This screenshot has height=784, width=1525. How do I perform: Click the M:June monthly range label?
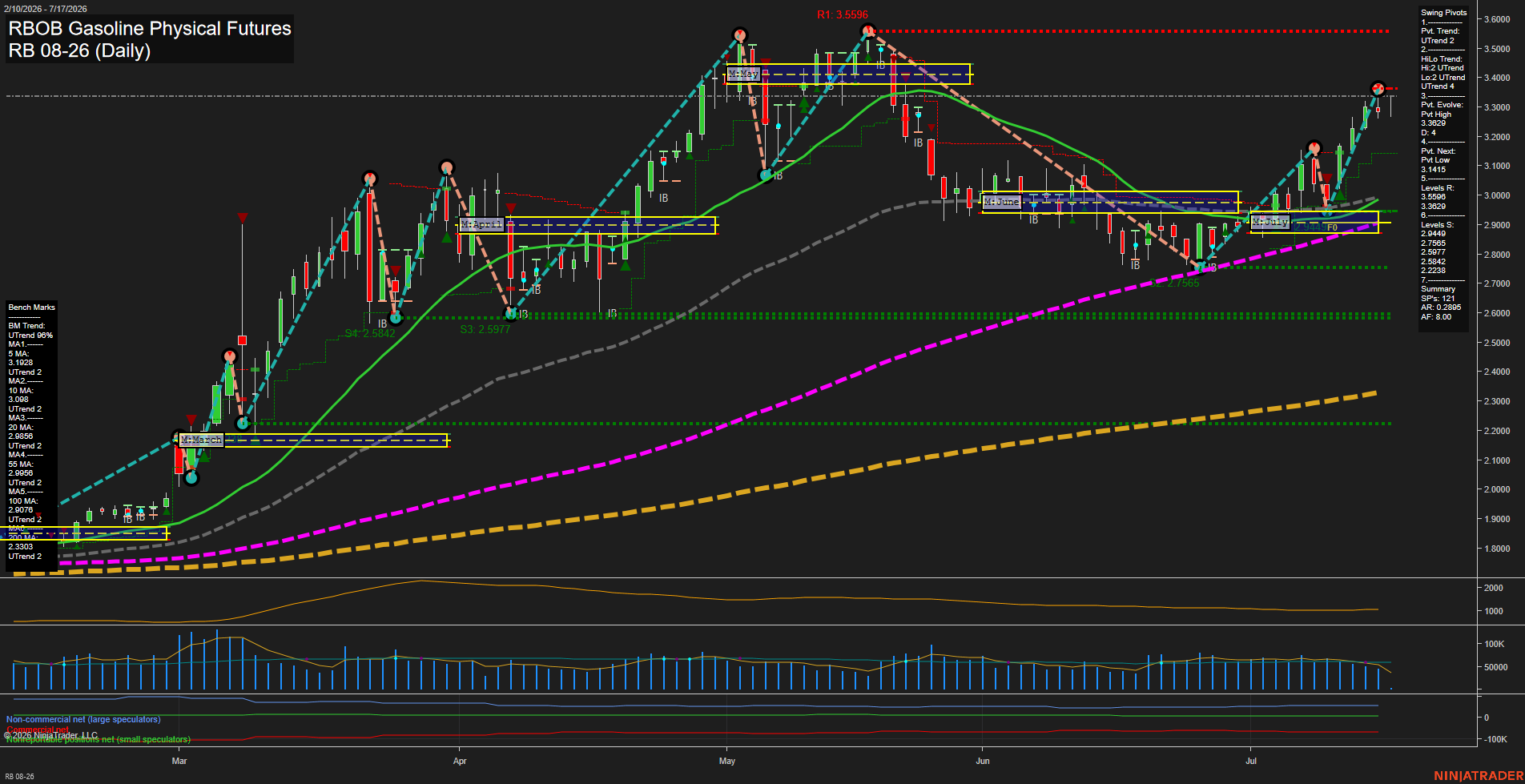(1001, 202)
